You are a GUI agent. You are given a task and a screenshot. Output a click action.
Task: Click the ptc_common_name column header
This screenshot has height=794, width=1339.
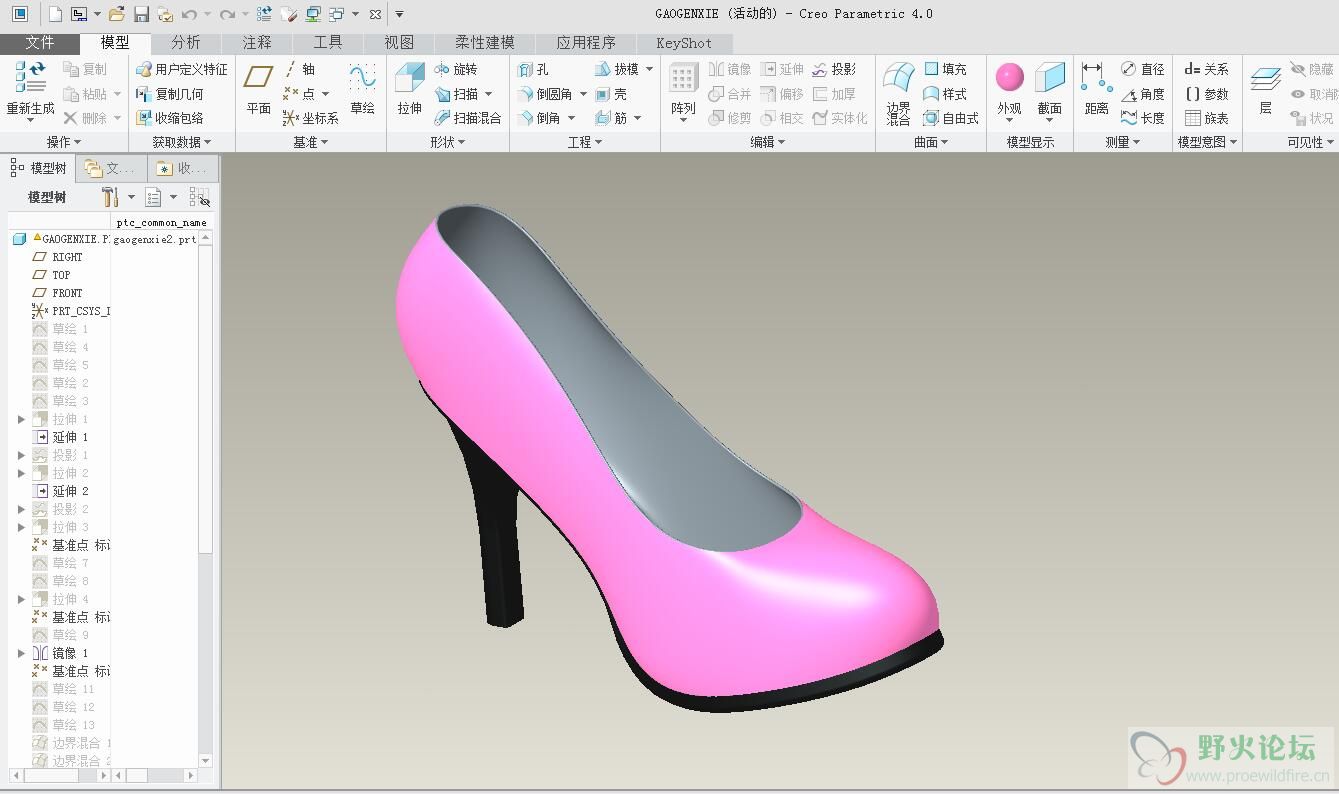[x=161, y=222]
